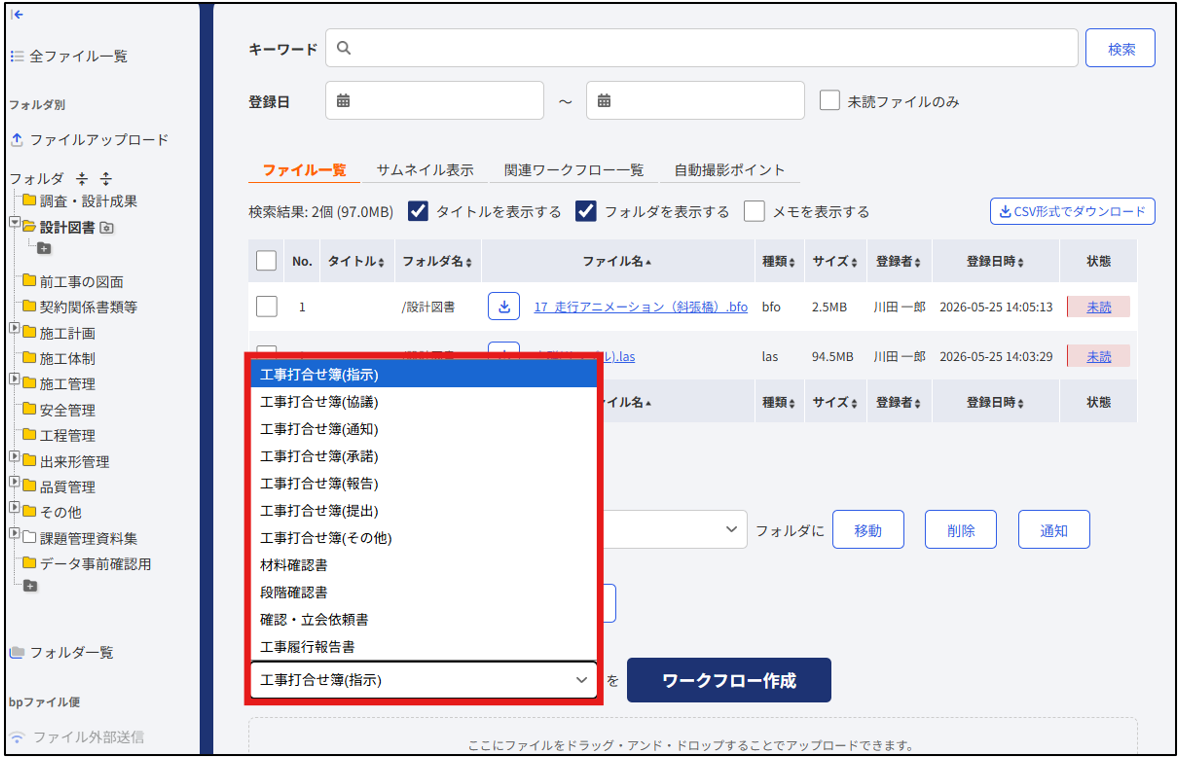Image resolution: width=1180 pixels, height=758 pixels.
Task: Click the folder icon of 調査・設計成果
Action: click(x=29, y=200)
